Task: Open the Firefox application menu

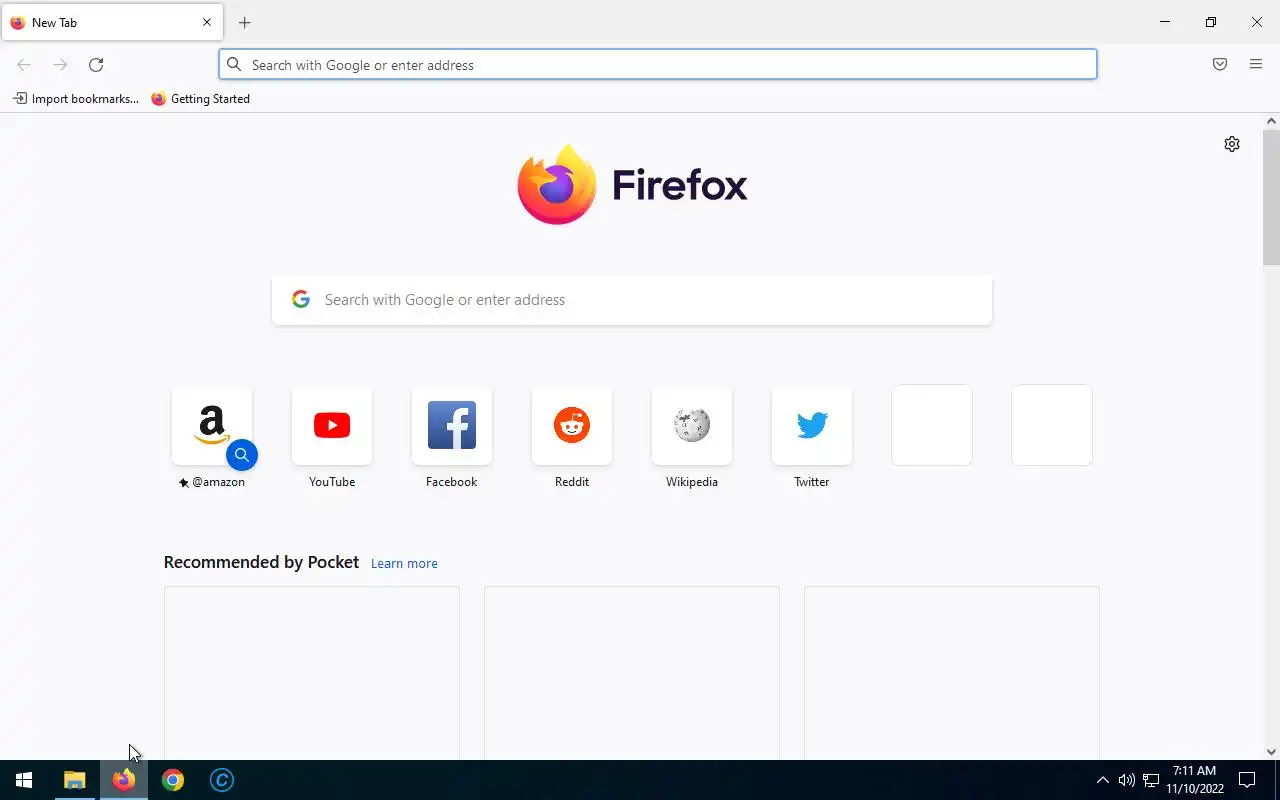Action: [1256, 65]
